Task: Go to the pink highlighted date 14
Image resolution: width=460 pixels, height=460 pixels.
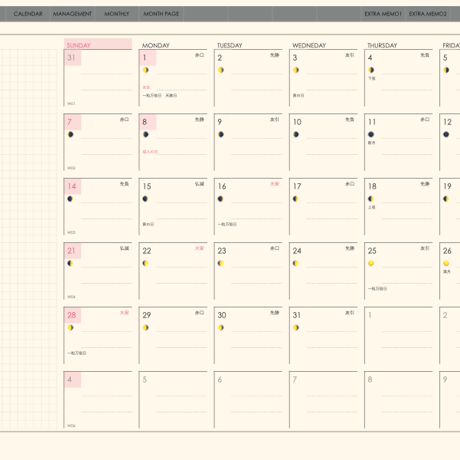Action: (x=72, y=186)
